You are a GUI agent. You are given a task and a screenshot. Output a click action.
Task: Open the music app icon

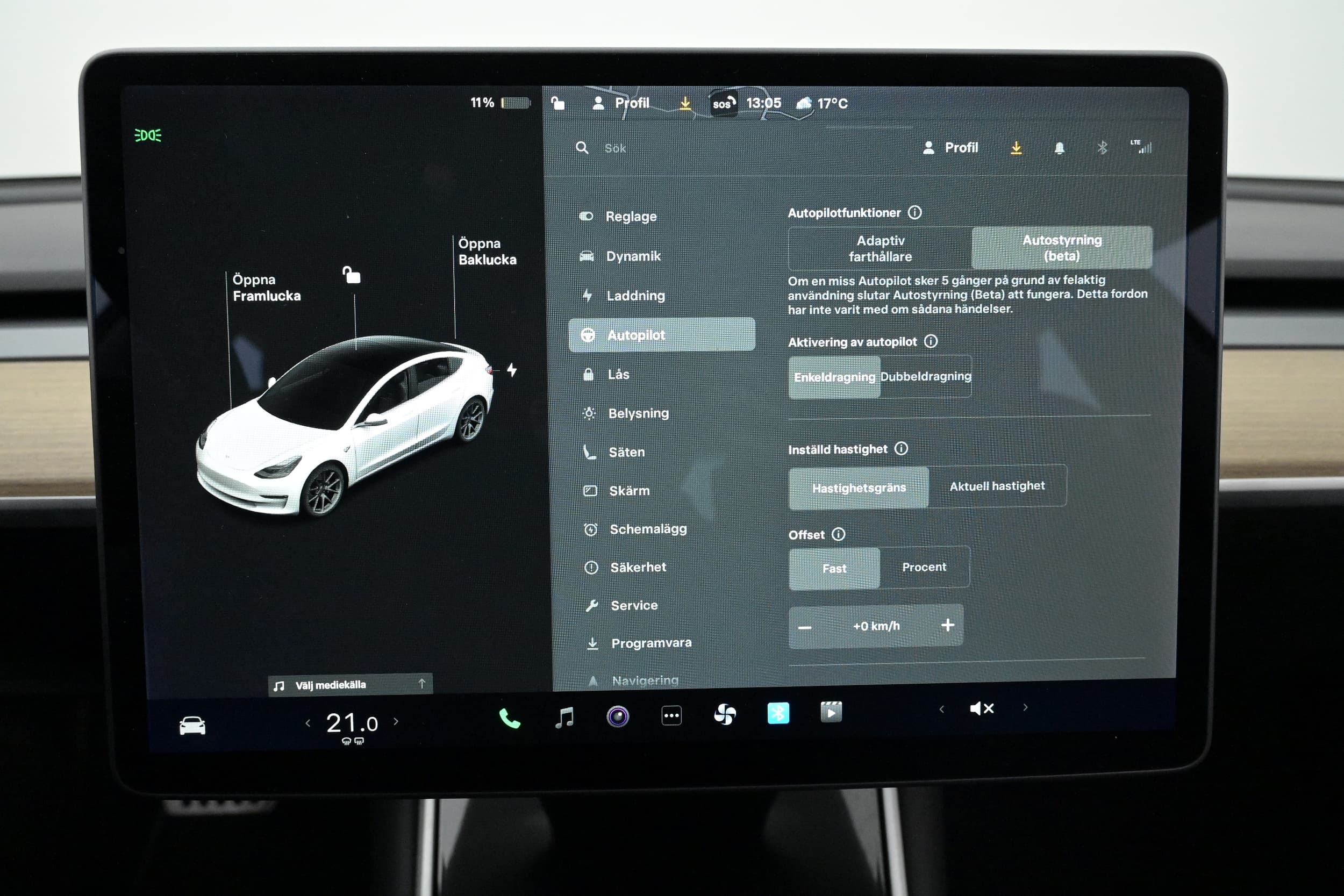[564, 717]
